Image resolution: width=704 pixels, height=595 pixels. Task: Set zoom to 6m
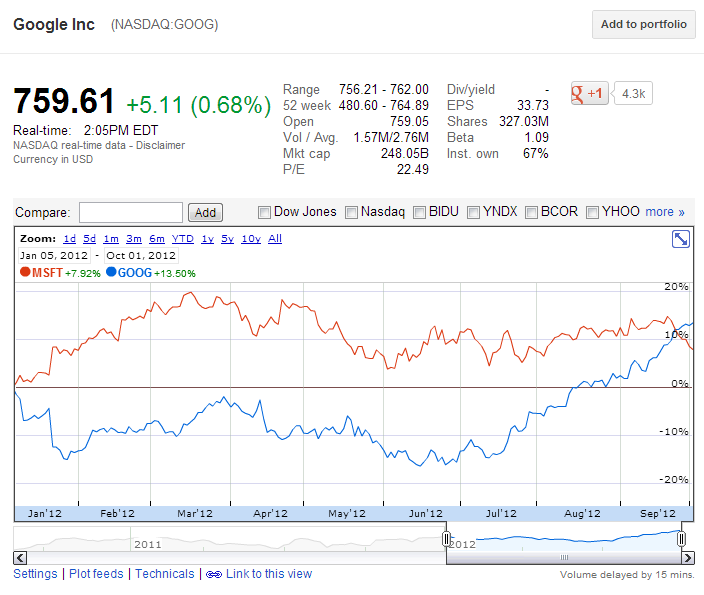point(157,239)
